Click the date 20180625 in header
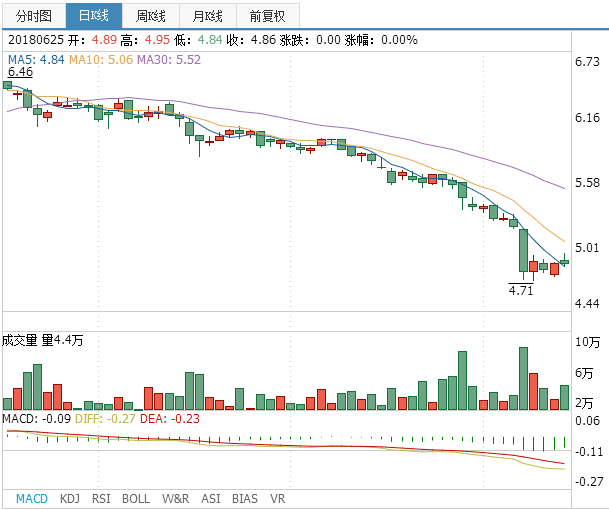 (36, 40)
